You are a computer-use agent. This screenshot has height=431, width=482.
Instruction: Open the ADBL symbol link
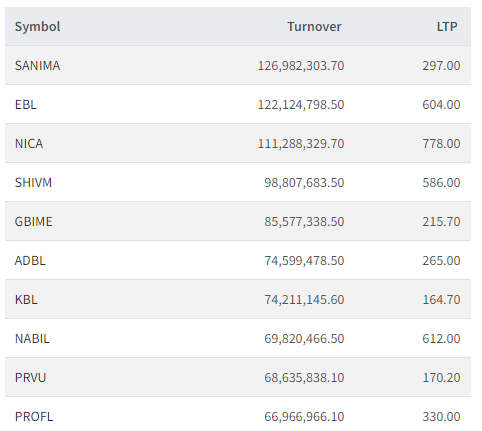point(30,261)
